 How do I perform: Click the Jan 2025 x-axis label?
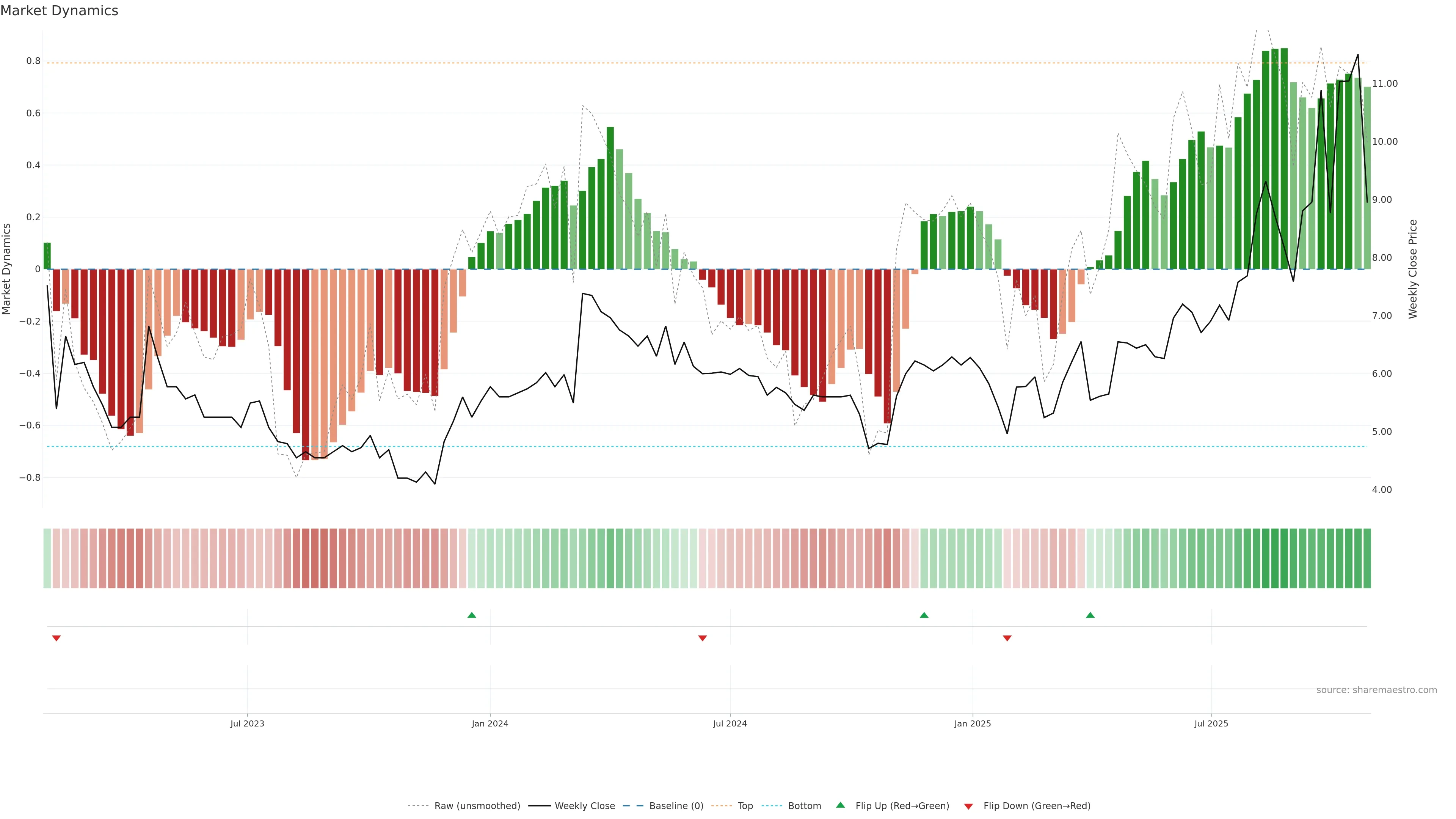pyautogui.click(x=972, y=723)
